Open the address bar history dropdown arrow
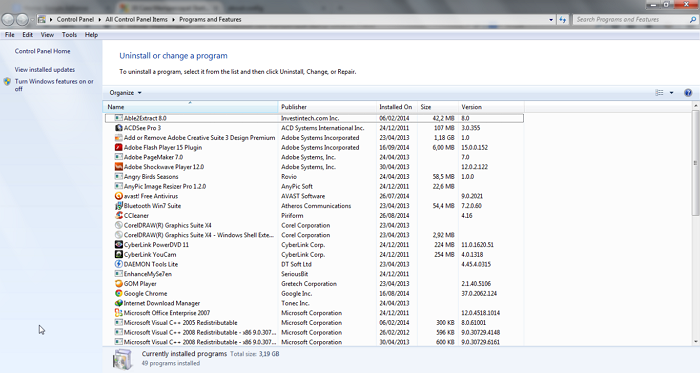700x373 pixels. point(551,20)
